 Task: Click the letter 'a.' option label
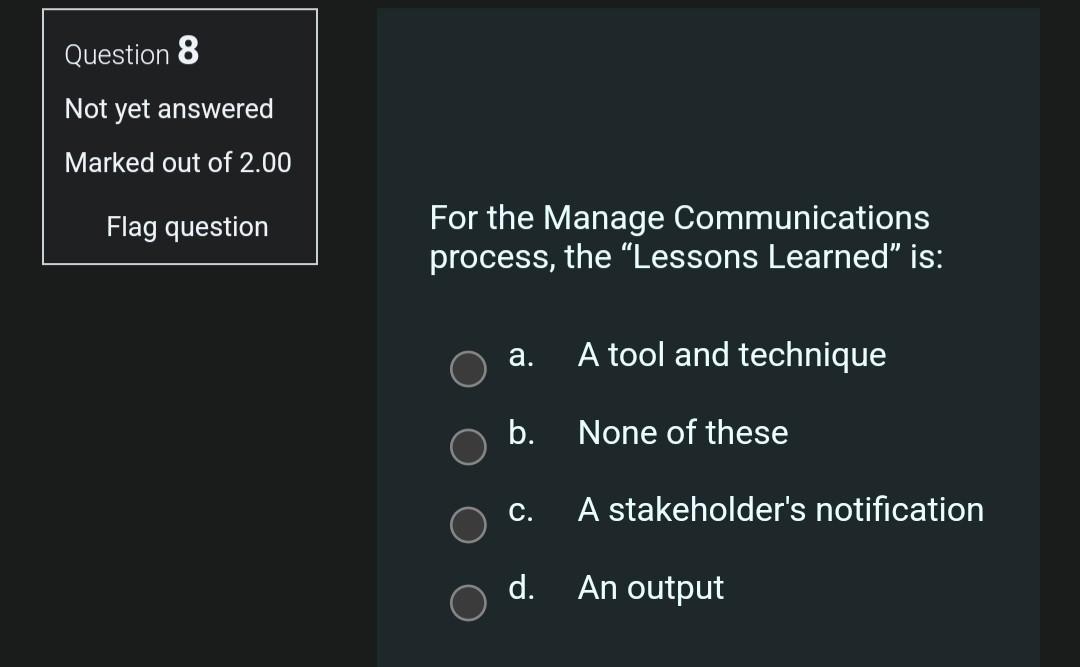point(521,355)
